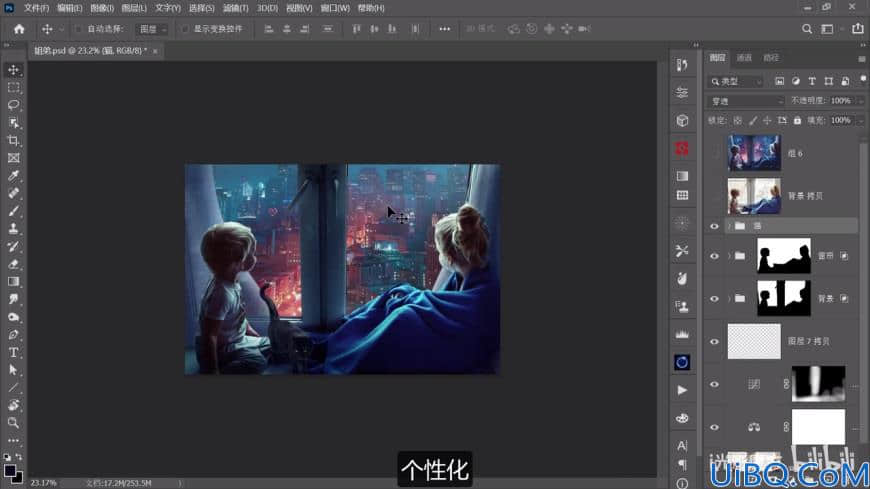The image size is (870, 489).
Task: Open the fill 100% dropdown arrow
Action: (x=861, y=120)
